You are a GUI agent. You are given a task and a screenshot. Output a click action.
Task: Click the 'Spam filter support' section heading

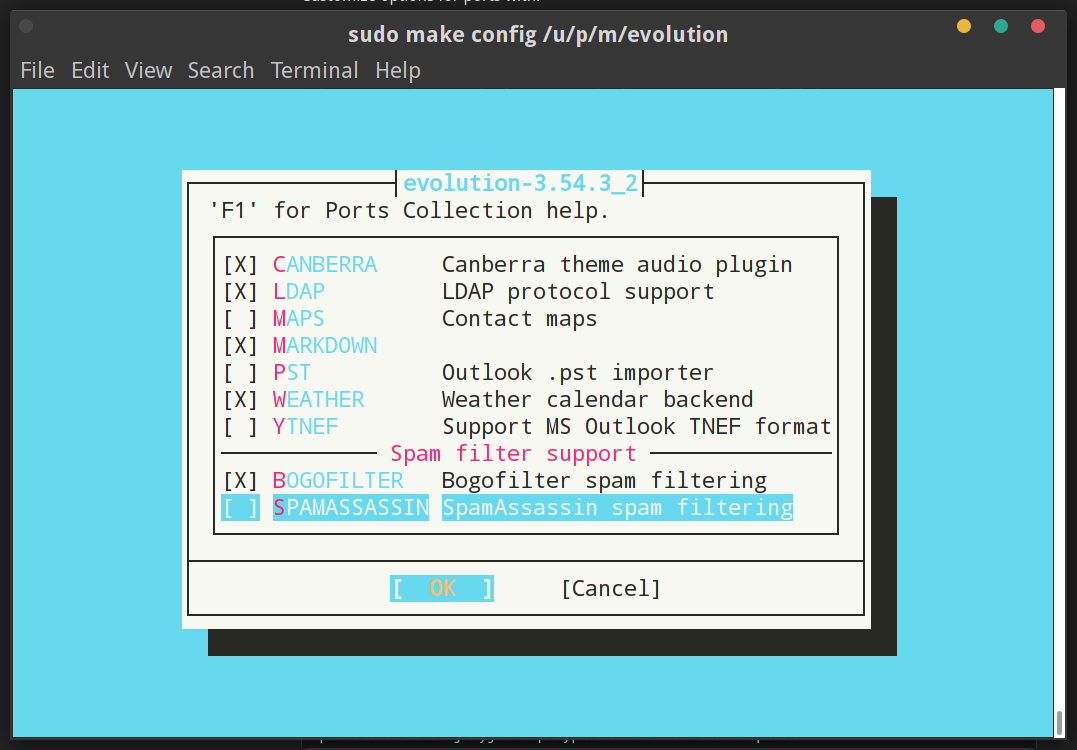point(513,453)
